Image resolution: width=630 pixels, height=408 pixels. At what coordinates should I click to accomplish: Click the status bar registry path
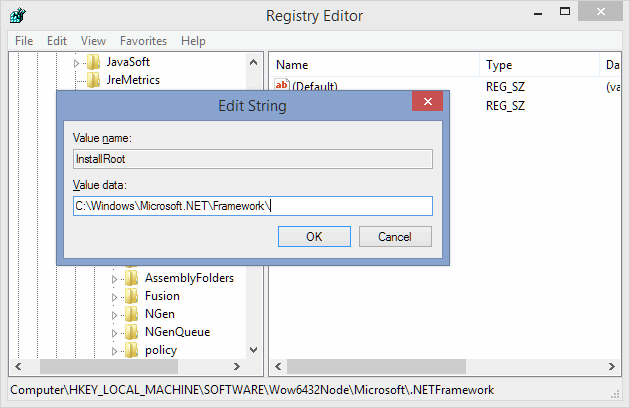click(x=252, y=390)
